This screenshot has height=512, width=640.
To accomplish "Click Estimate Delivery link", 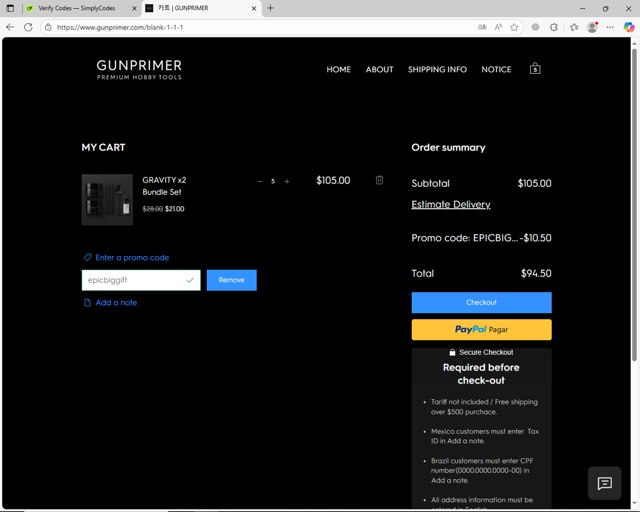I will pos(451,204).
